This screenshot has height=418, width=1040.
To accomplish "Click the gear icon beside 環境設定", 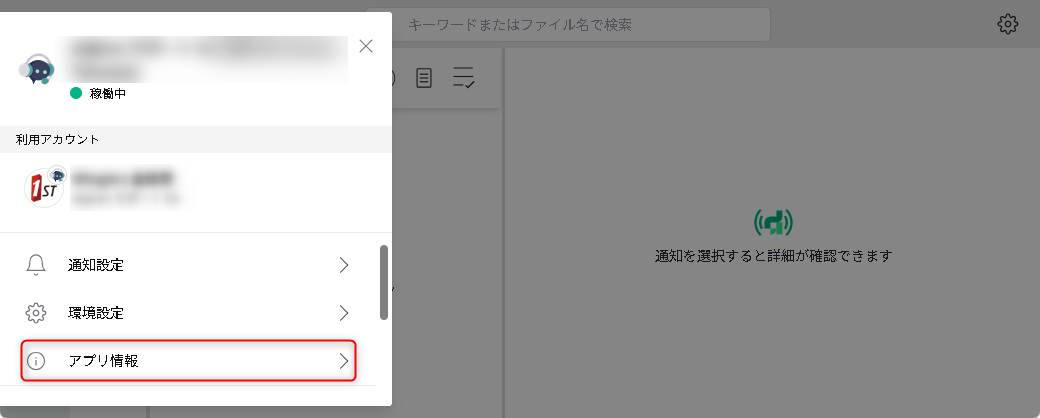I will pyautogui.click(x=36, y=313).
